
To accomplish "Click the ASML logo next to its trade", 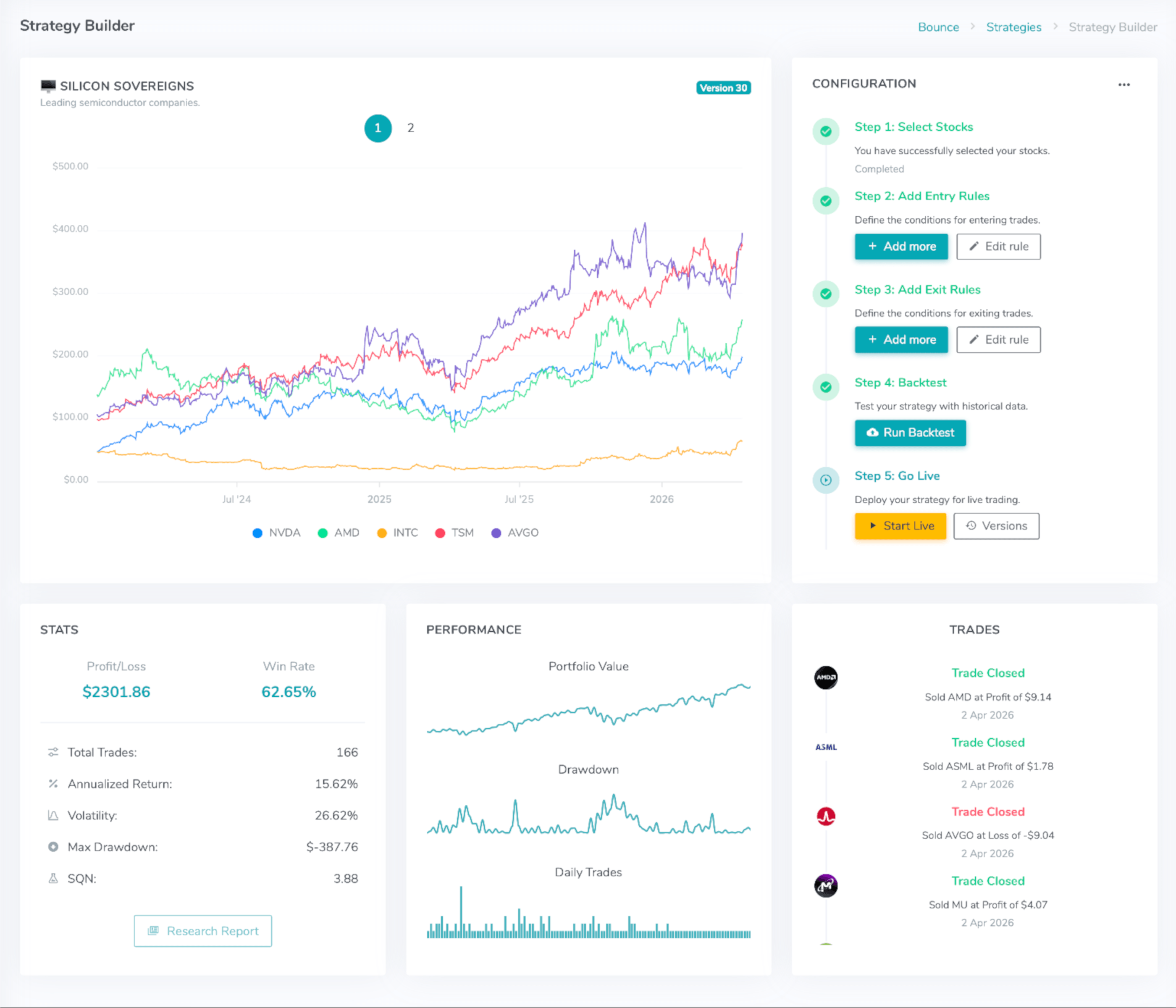I will point(826,747).
